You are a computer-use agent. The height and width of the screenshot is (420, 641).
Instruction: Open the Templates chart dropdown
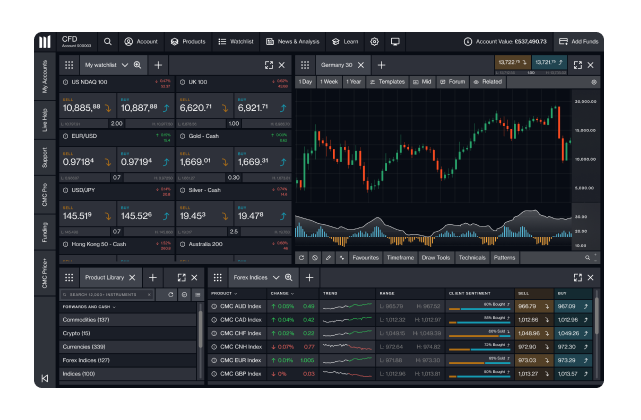[387, 82]
